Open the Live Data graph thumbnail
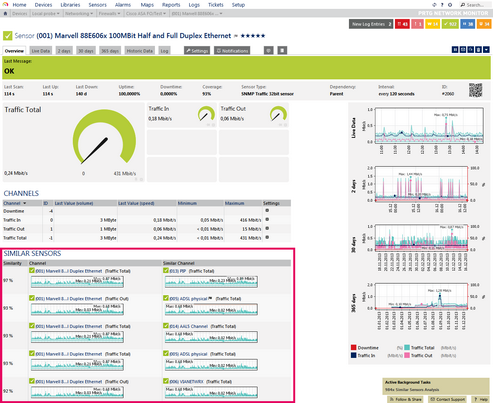493x403 pixels. pyautogui.click(x=429, y=125)
